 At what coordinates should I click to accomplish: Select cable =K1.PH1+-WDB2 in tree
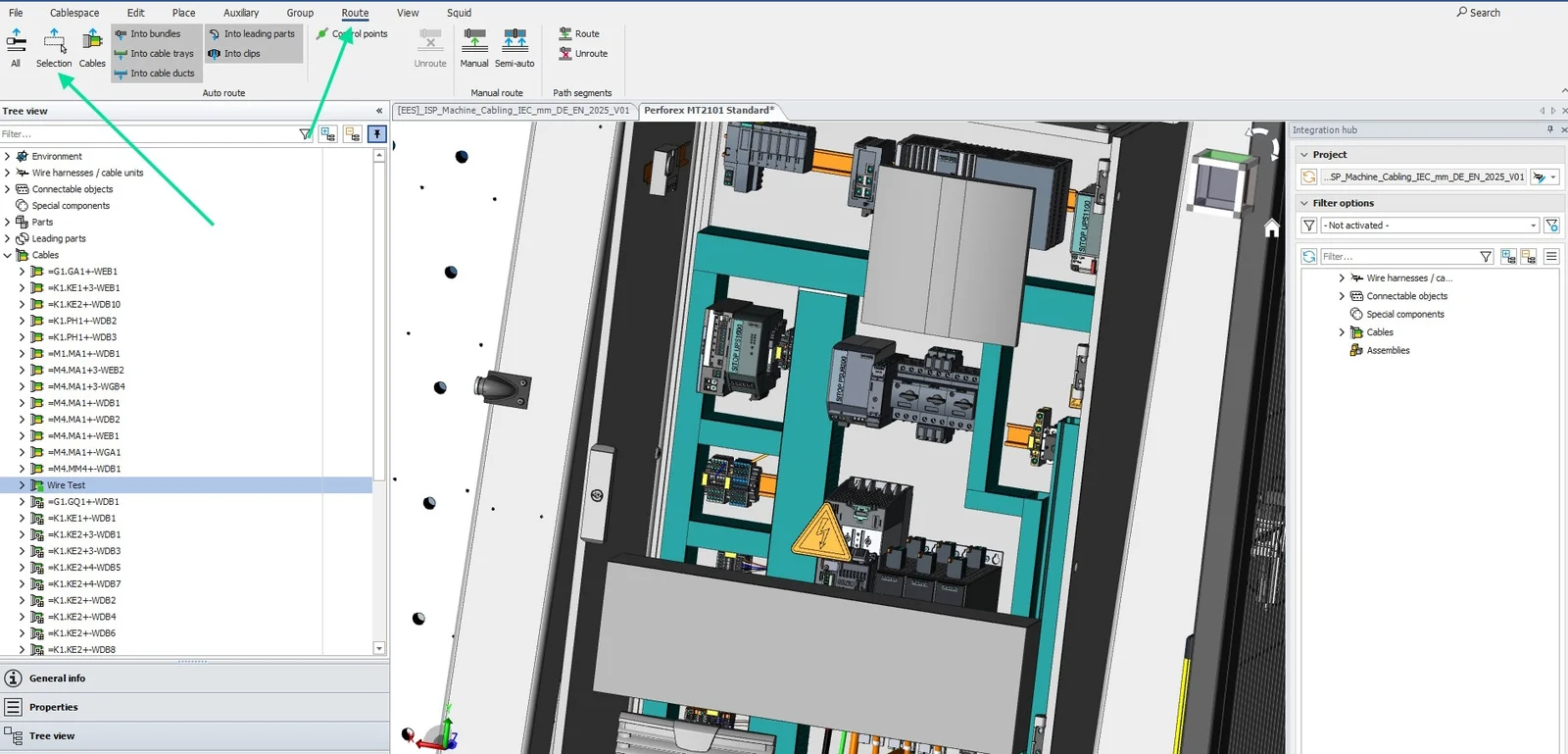coord(82,321)
